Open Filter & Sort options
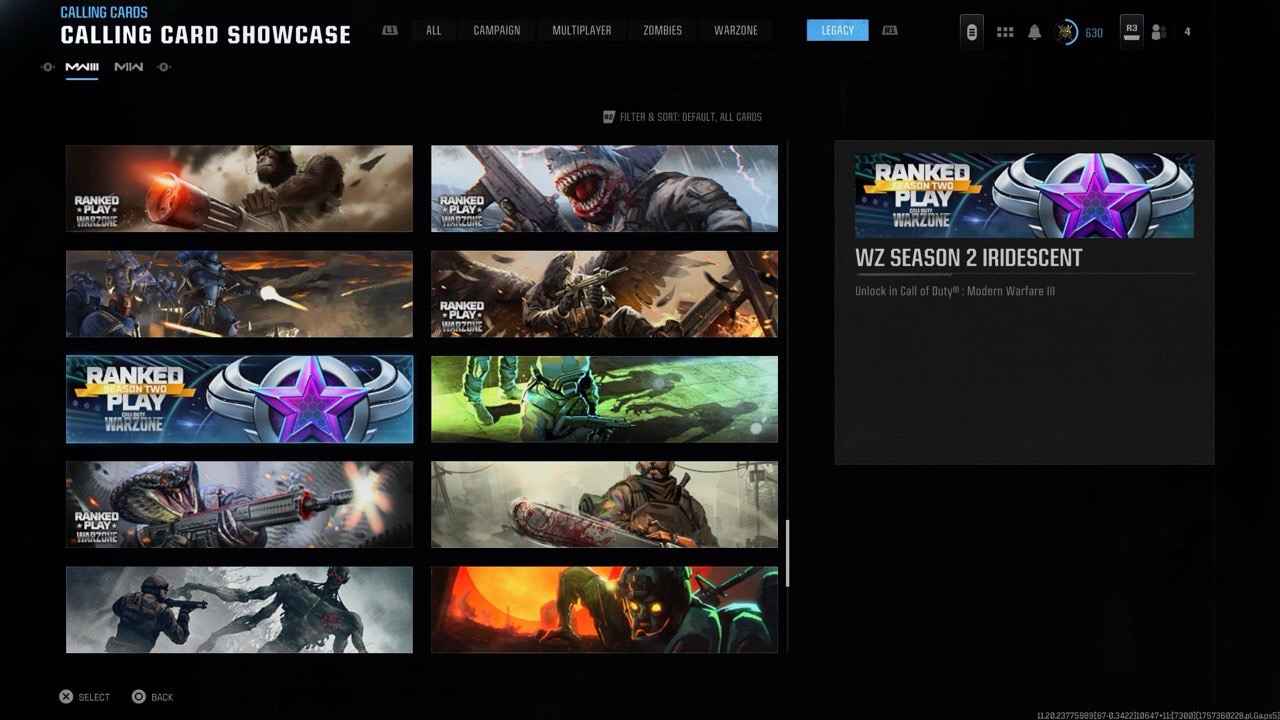This screenshot has height=720, width=1280. (x=682, y=117)
